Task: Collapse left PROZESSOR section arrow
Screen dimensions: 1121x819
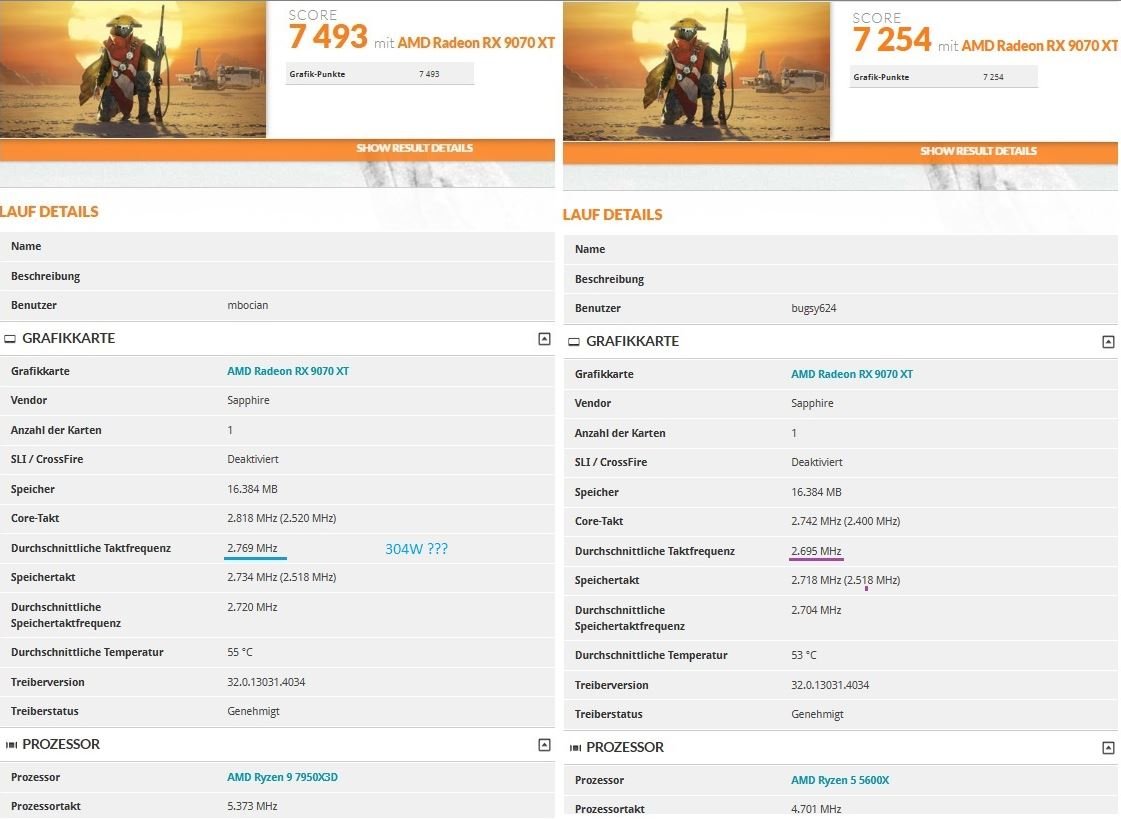Action: coord(544,745)
